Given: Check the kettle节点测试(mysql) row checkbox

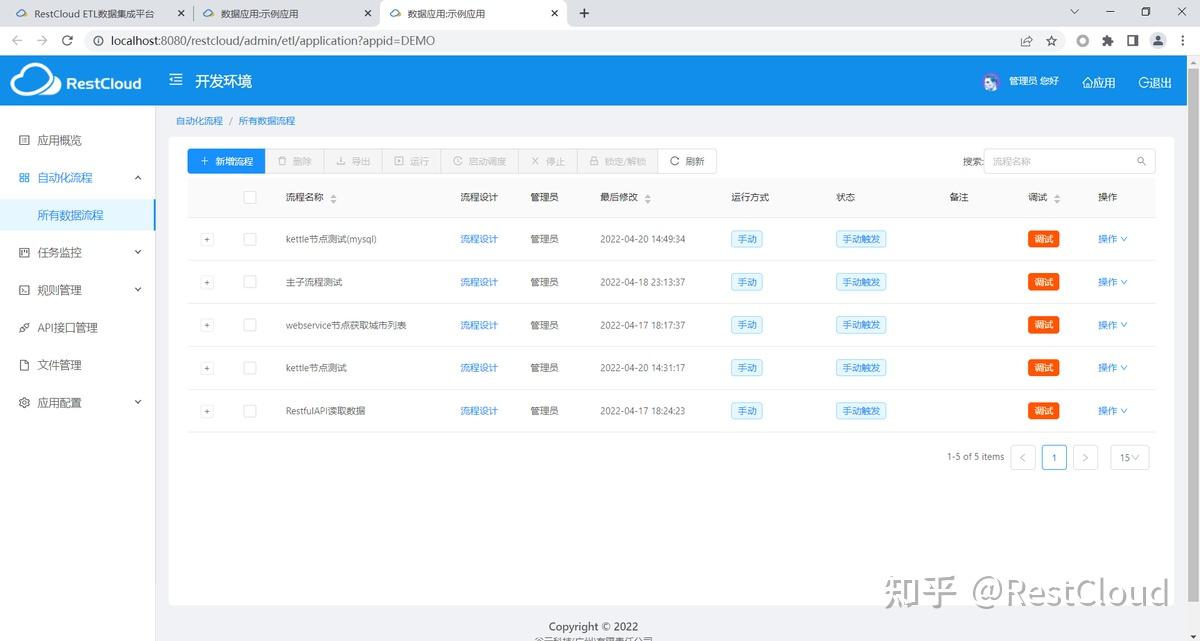Looking at the screenshot, I should (x=250, y=239).
